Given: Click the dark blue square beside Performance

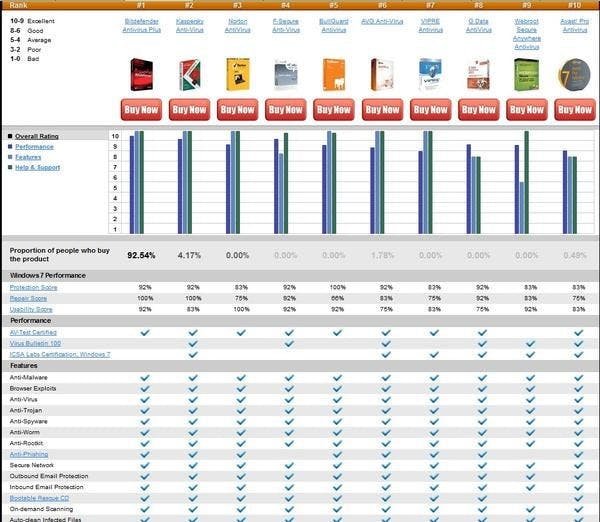Looking at the screenshot, I should pos(10,147).
